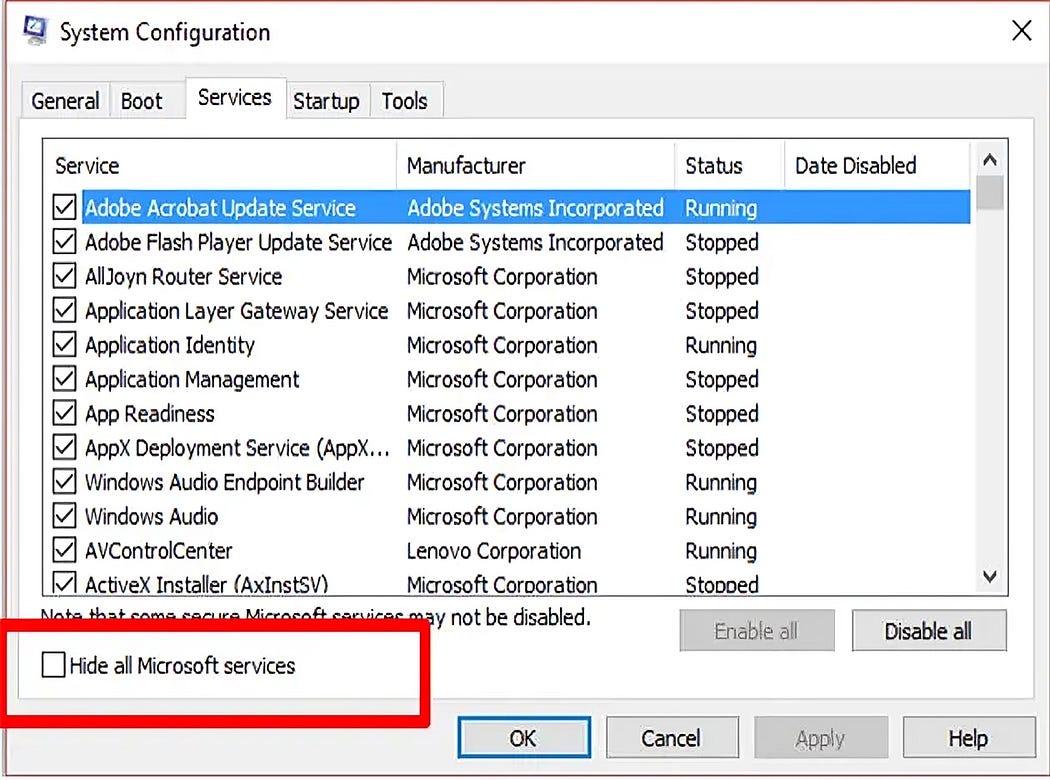
Task: Click the services list scrollbar thumb
Action: click(x=990, y=193)
